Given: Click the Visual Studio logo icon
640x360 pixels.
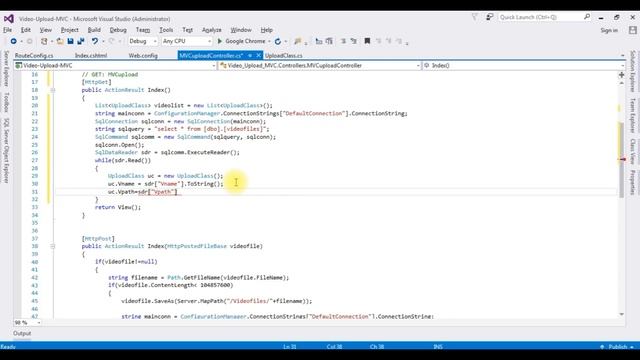Looking at the screenshot, I should click(9, 19).
